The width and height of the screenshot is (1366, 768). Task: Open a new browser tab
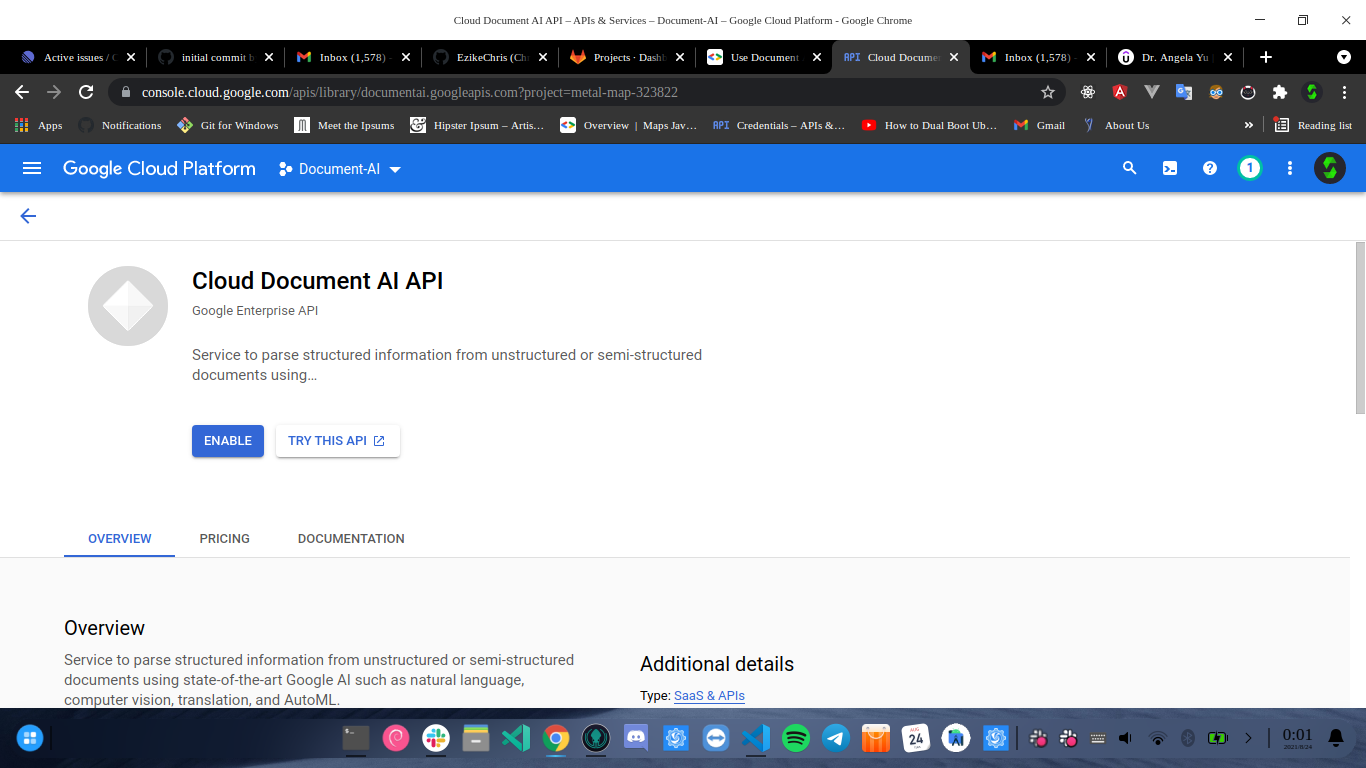coord(1266,57)
